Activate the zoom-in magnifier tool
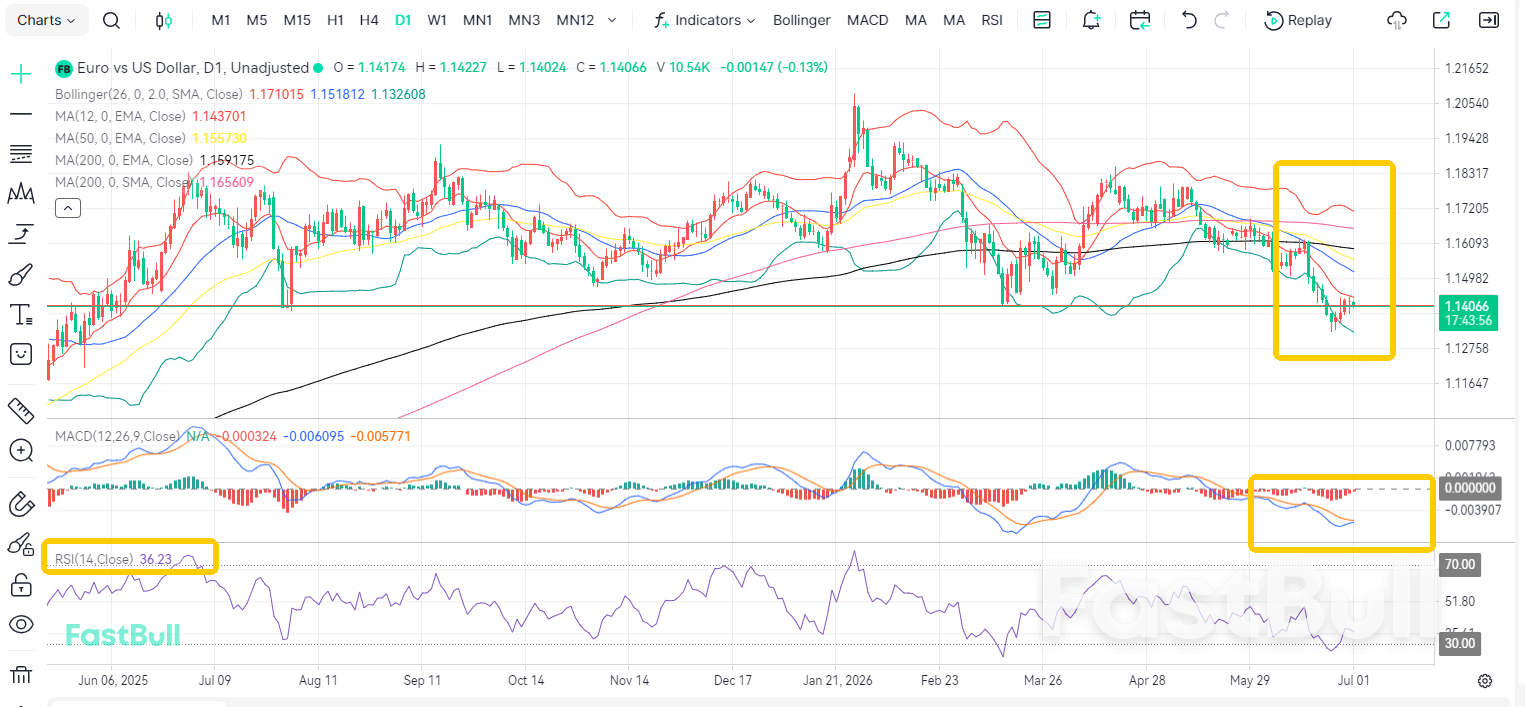1525x707 pixels. point(21,450)
